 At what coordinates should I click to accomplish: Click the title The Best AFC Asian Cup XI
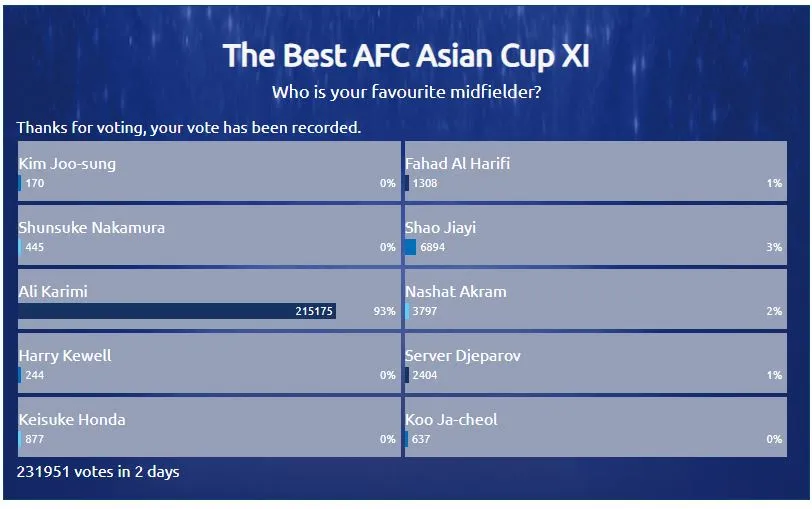tap(407, 56)
